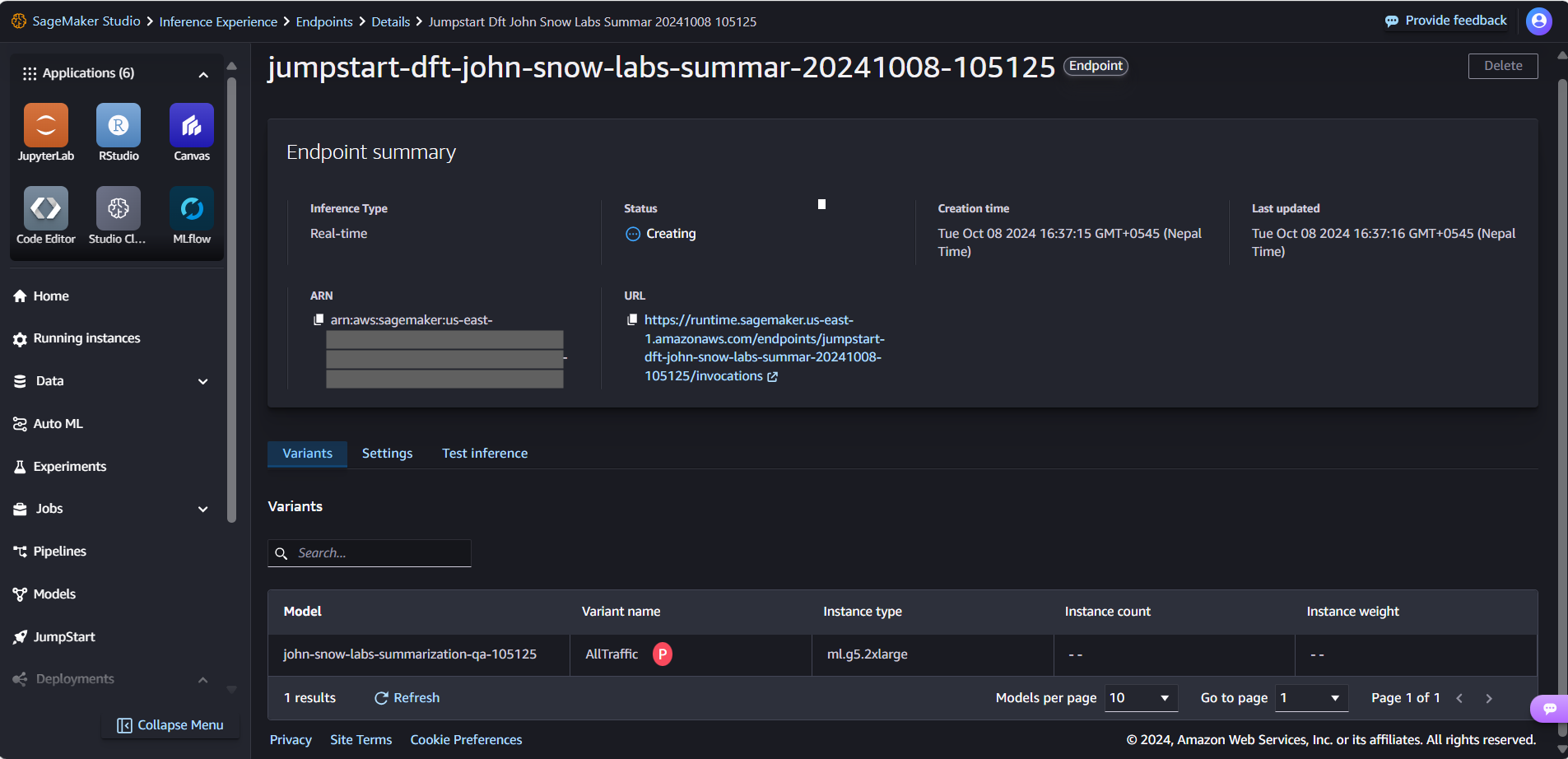The width and height of the screenshot is (1568, 759).
Task: Open the Models per page dropdown
Action: point(1141,698)
